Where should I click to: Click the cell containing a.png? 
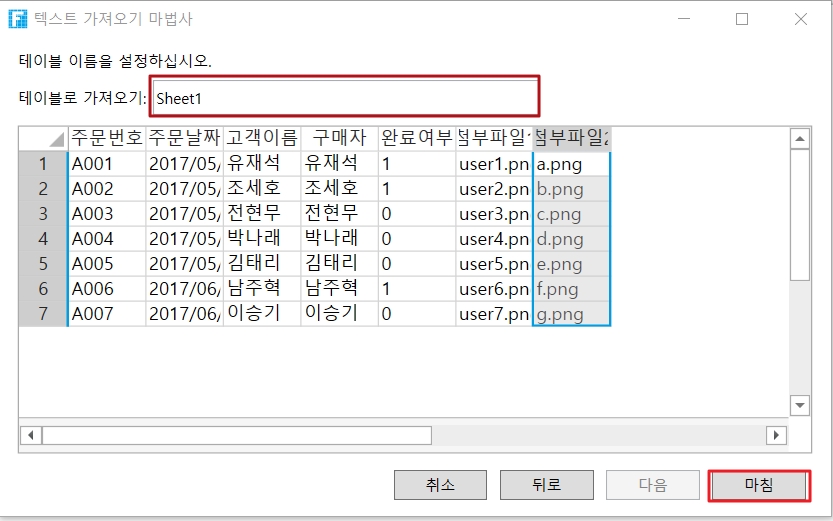tap(571, 164)
